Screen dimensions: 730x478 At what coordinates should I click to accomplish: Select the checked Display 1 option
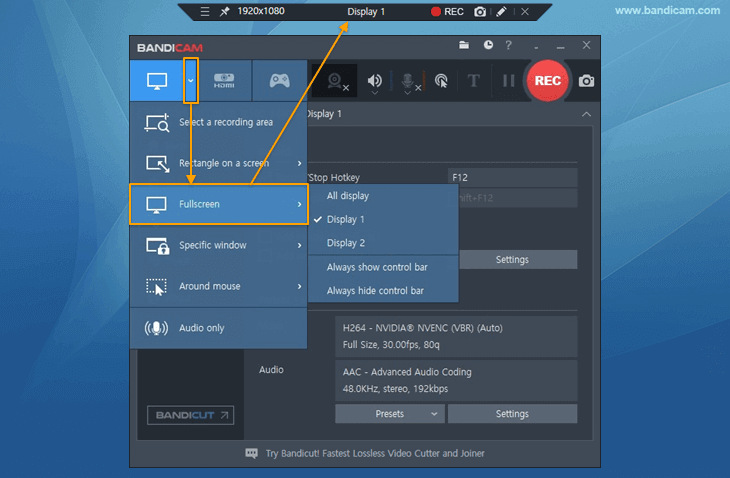pos(383,219)
